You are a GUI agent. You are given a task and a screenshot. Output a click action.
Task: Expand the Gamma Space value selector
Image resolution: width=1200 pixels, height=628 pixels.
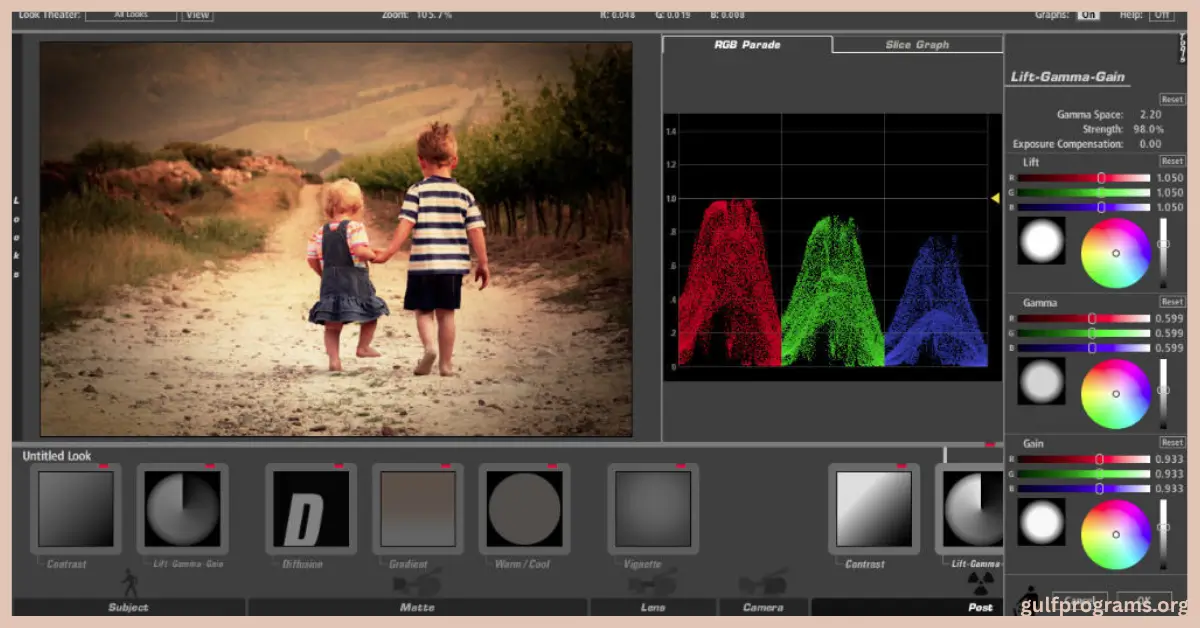[x=1148, y=113]
